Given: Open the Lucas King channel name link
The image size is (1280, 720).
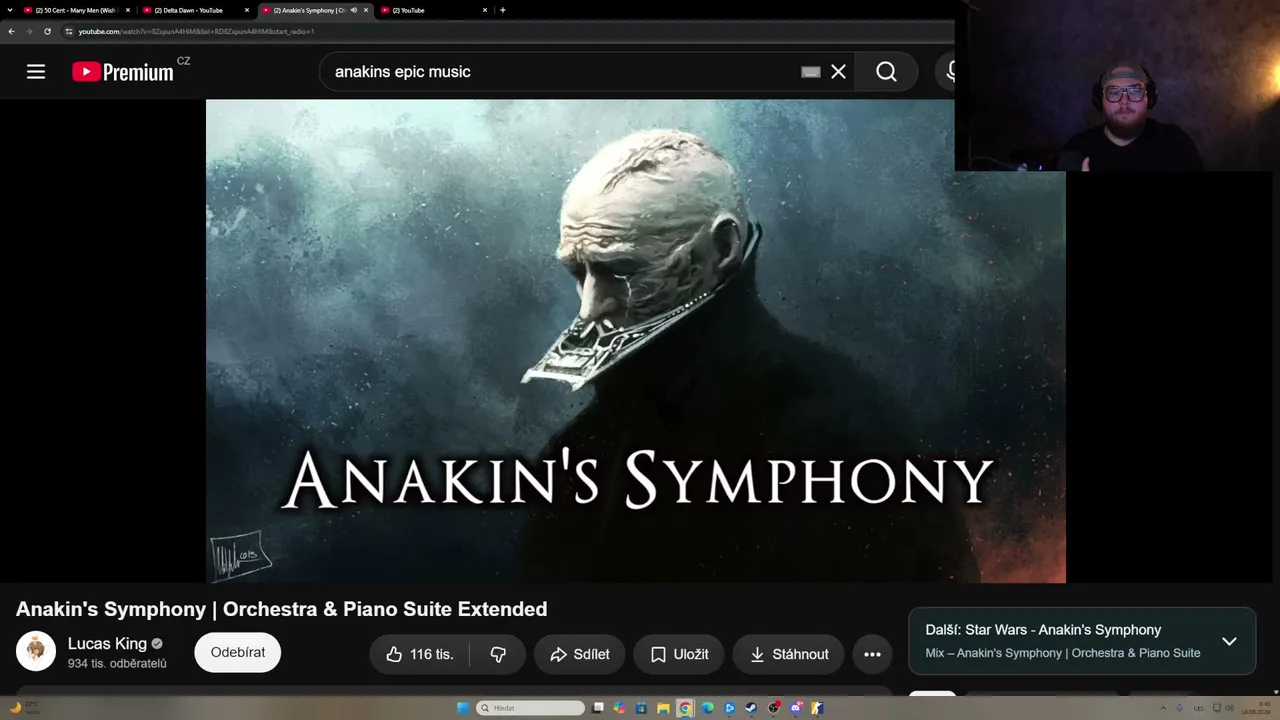Looking at the screenshot, I should 107,644.
